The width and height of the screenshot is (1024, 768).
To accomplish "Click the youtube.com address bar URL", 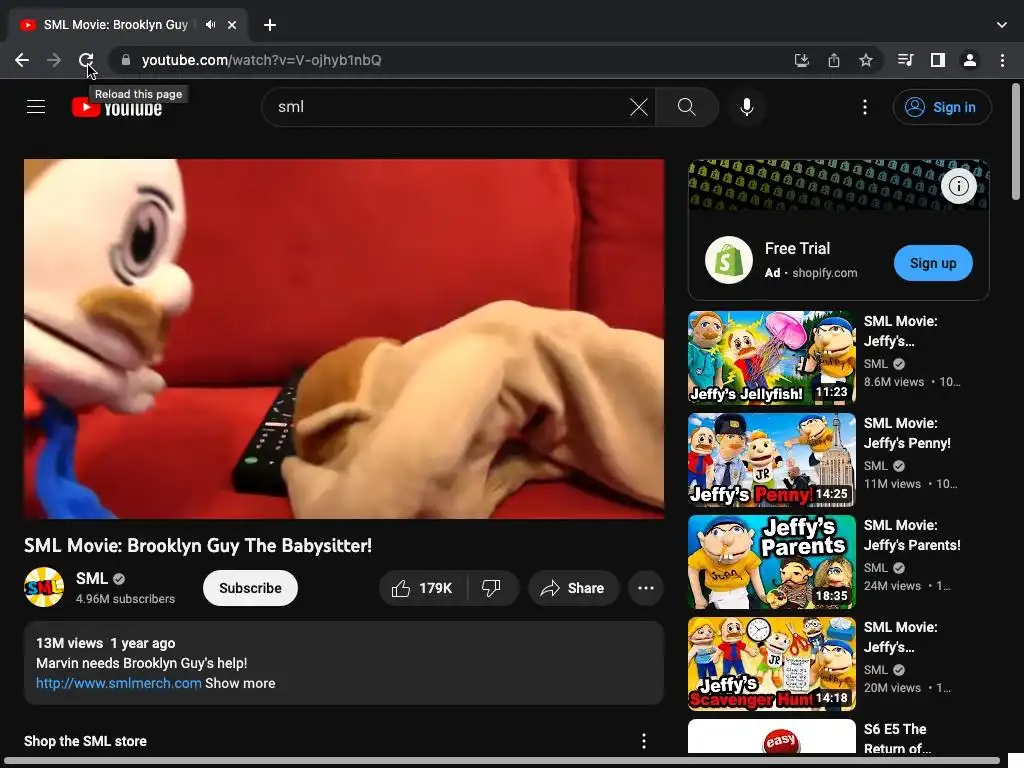I will 261,60.
